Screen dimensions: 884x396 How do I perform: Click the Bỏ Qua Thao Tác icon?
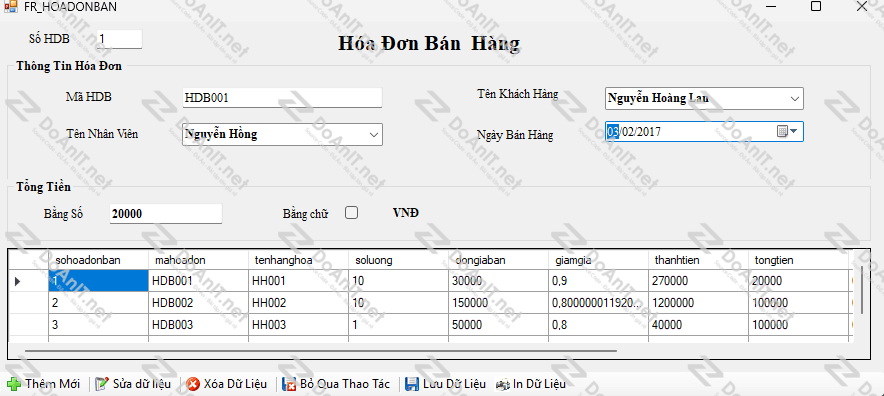[x=290, y=384]
